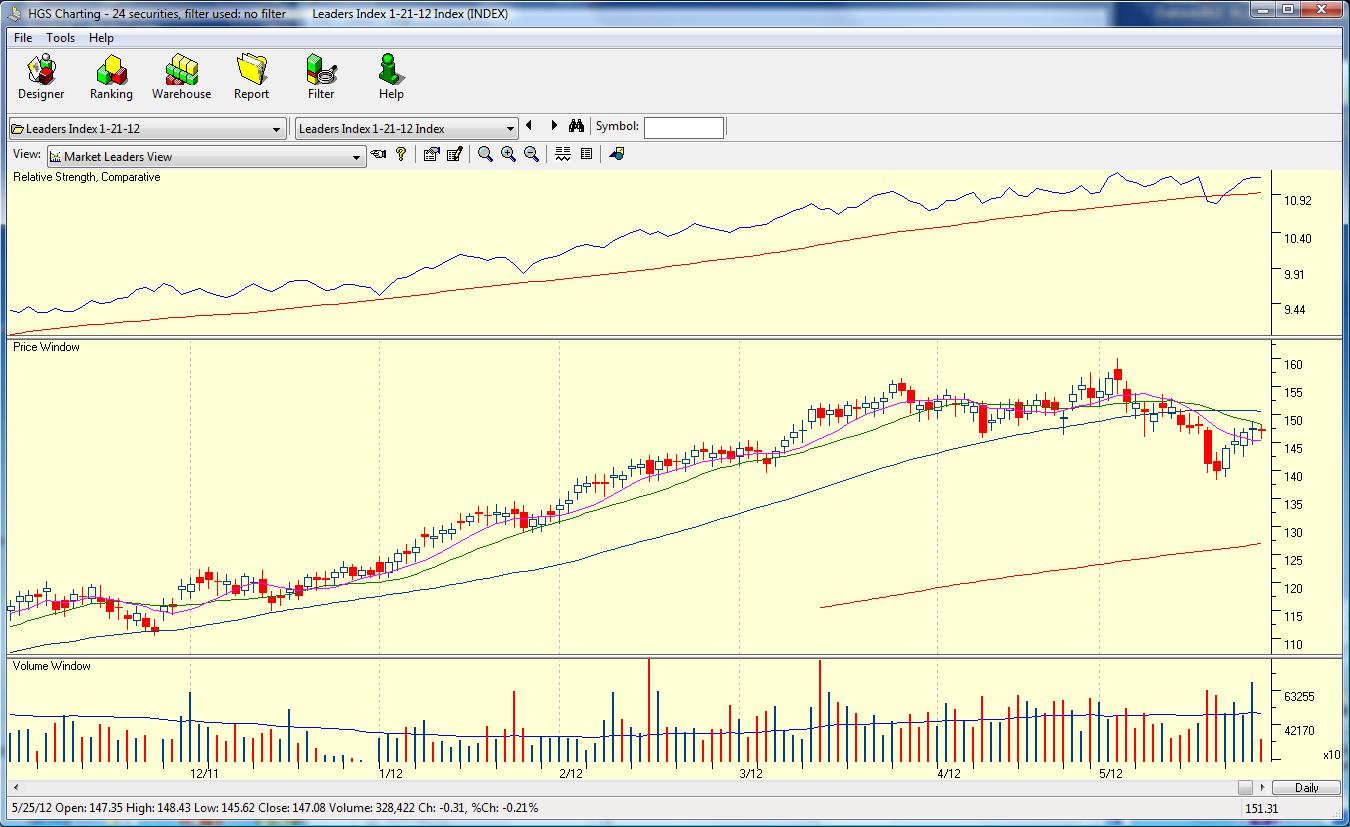Maximize the HGS Charting window
The width and height of the screenshot is (1350, 827).
[x=1290, y=10]
